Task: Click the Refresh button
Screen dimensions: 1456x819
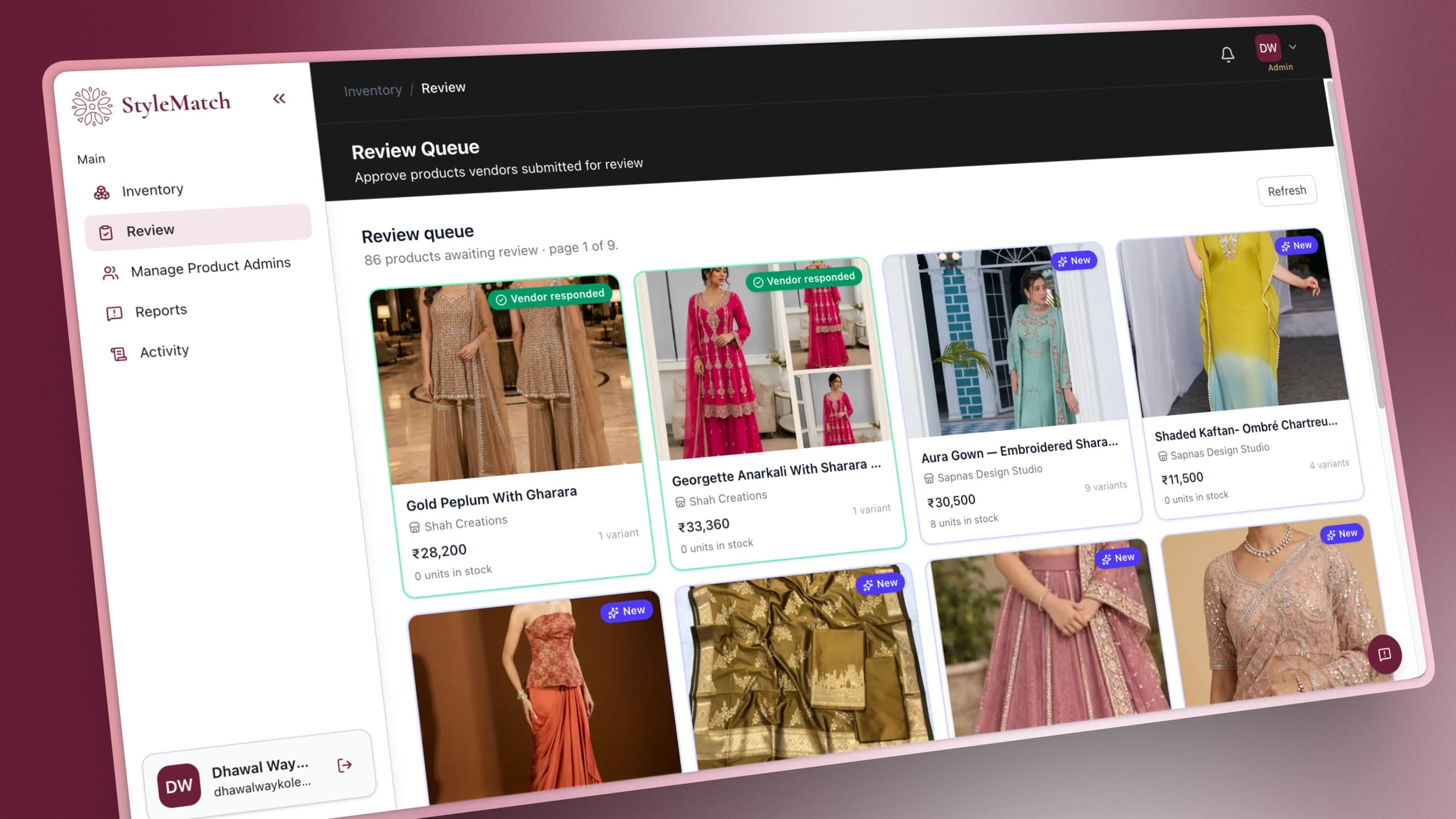Action: point(1287,191)
